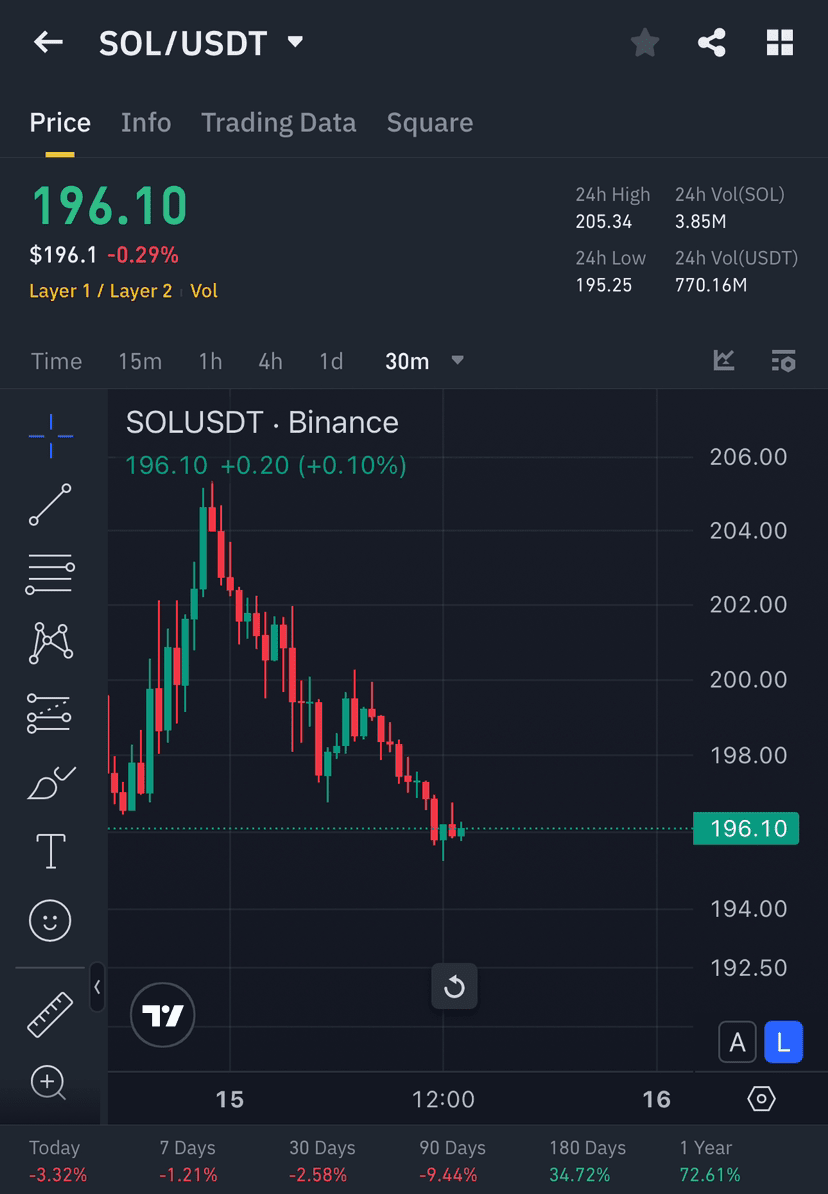This screenshot has width=828, height=1194.
Task: Select the Time chart interval
Action: coord(56,361)
